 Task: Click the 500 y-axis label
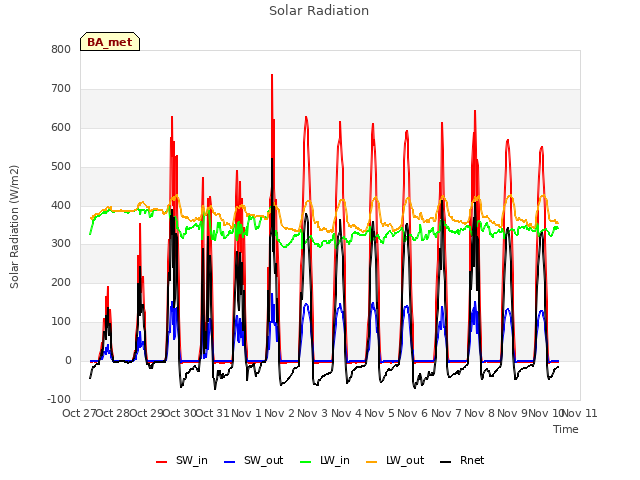(61, 167)
